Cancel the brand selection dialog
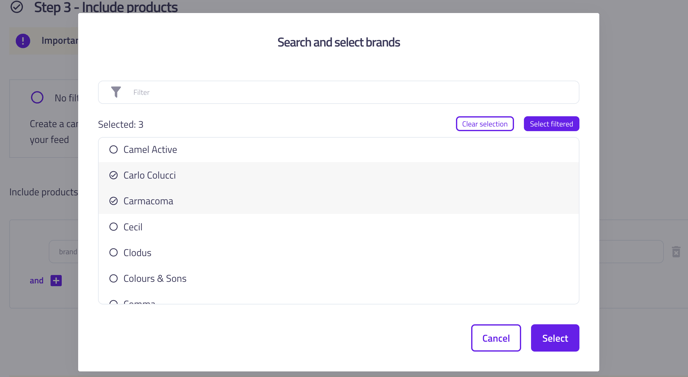 [496, 338]
